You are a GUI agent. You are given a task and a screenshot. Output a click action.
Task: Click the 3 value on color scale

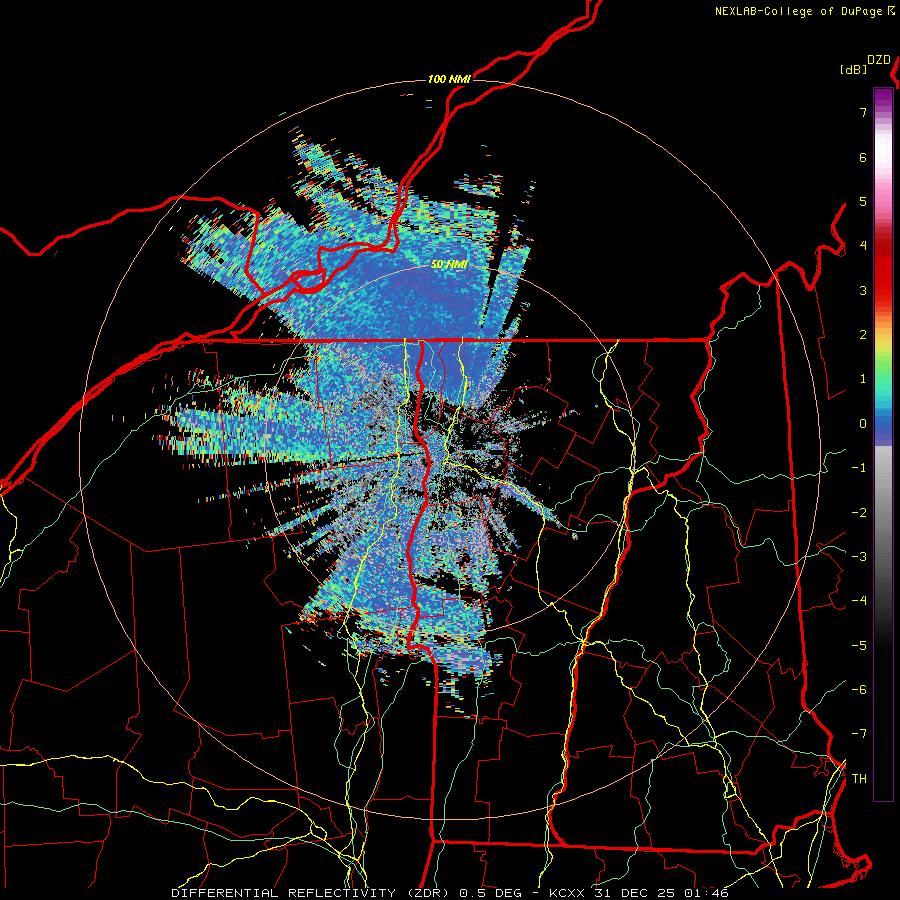pos(863,290)
